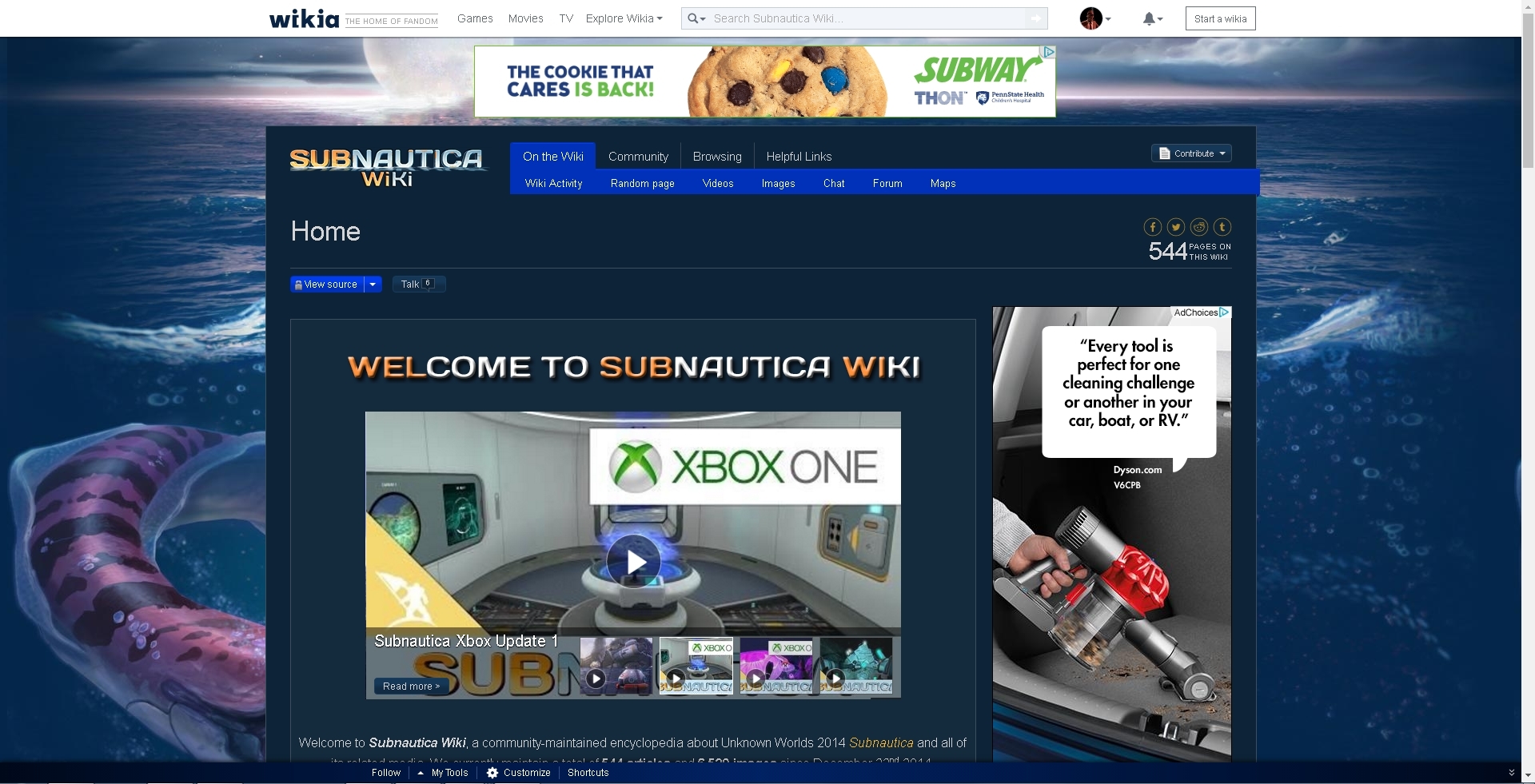Viewport: 1535px width, 784px height.
Task: Share page on Facebook icon
Action: (x=1152, y=227)
